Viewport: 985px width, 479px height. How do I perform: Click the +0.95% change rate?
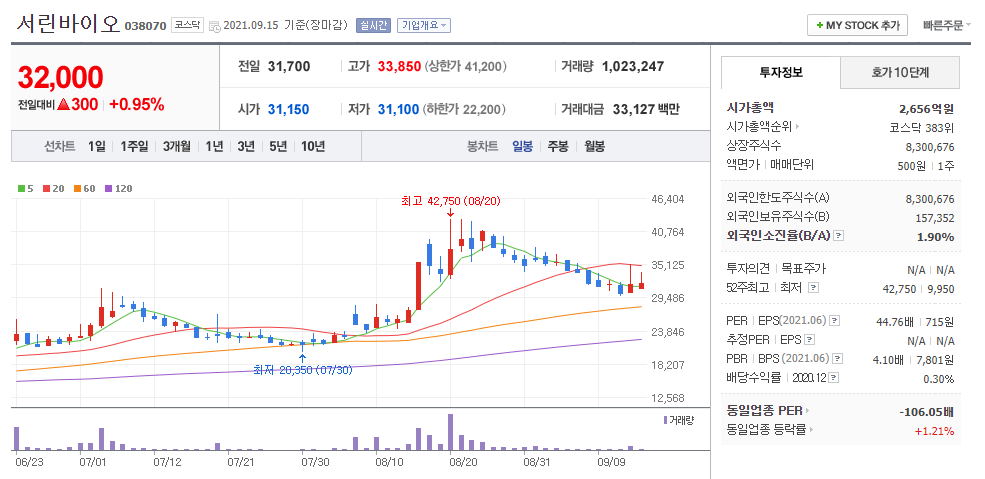[x=137, y=104]
